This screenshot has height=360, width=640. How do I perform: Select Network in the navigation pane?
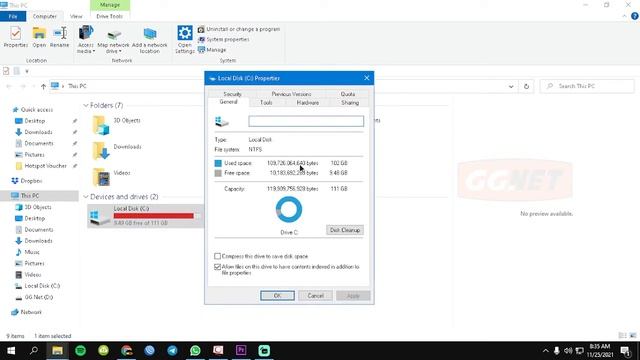point(27,312)
